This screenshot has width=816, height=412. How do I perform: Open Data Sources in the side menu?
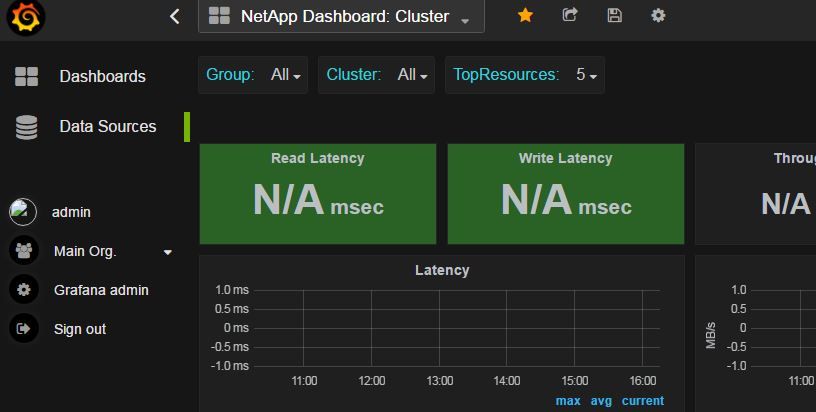click(107, 127)
